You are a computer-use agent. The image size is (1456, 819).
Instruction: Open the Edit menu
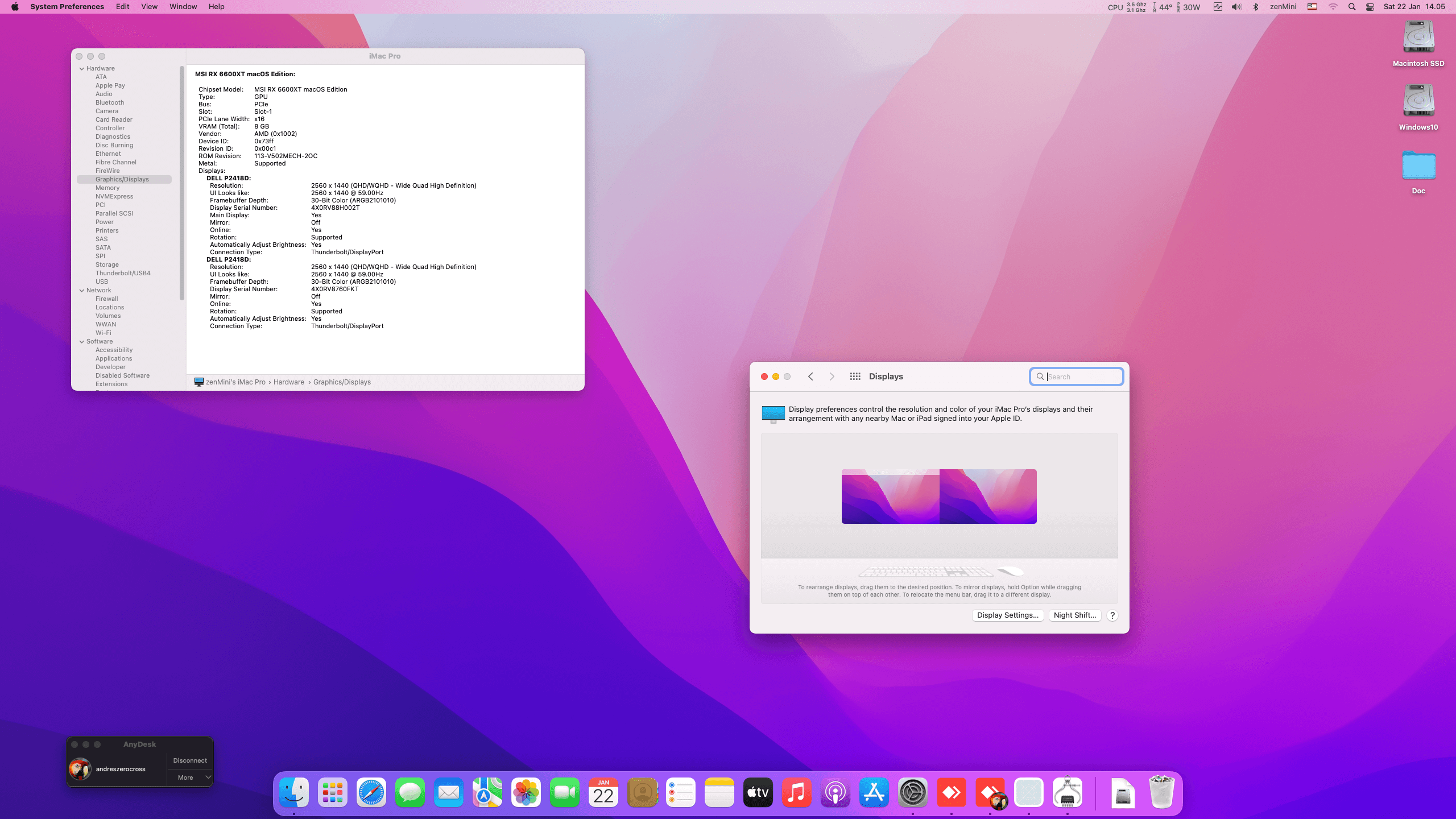click(123, 7)
